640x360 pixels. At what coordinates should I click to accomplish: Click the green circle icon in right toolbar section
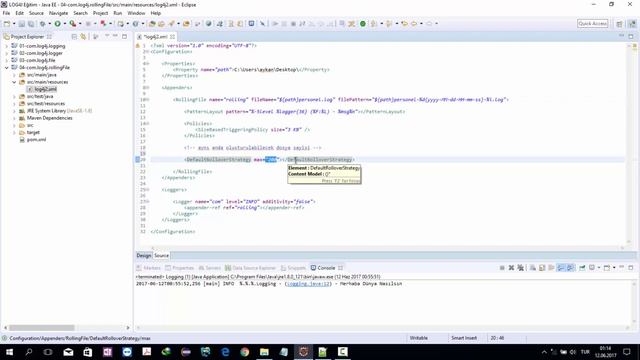click(x=362, y=24)
